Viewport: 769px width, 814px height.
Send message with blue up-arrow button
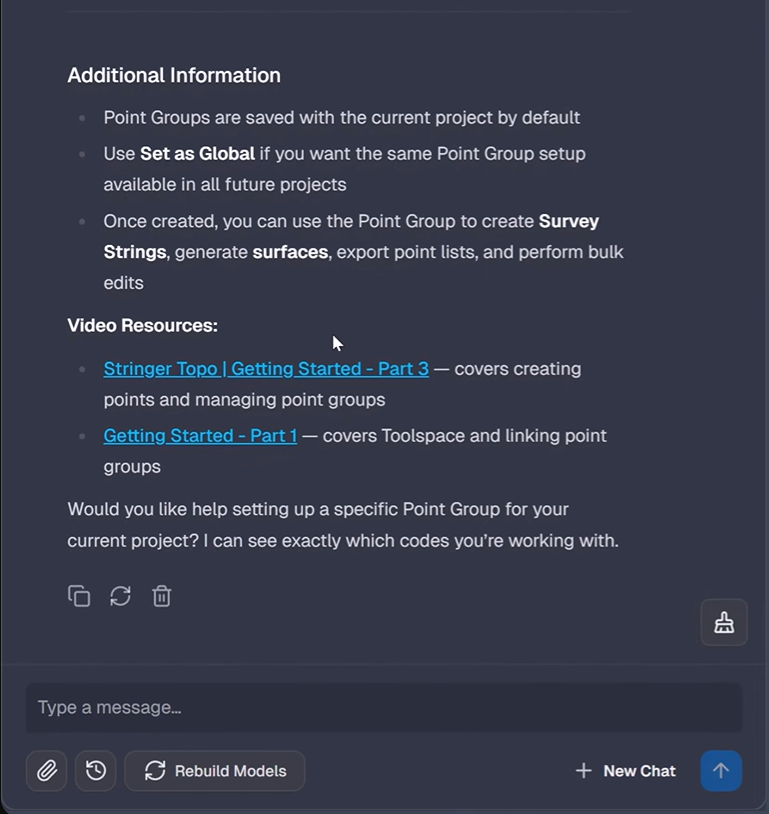click(x=721, y=771)
